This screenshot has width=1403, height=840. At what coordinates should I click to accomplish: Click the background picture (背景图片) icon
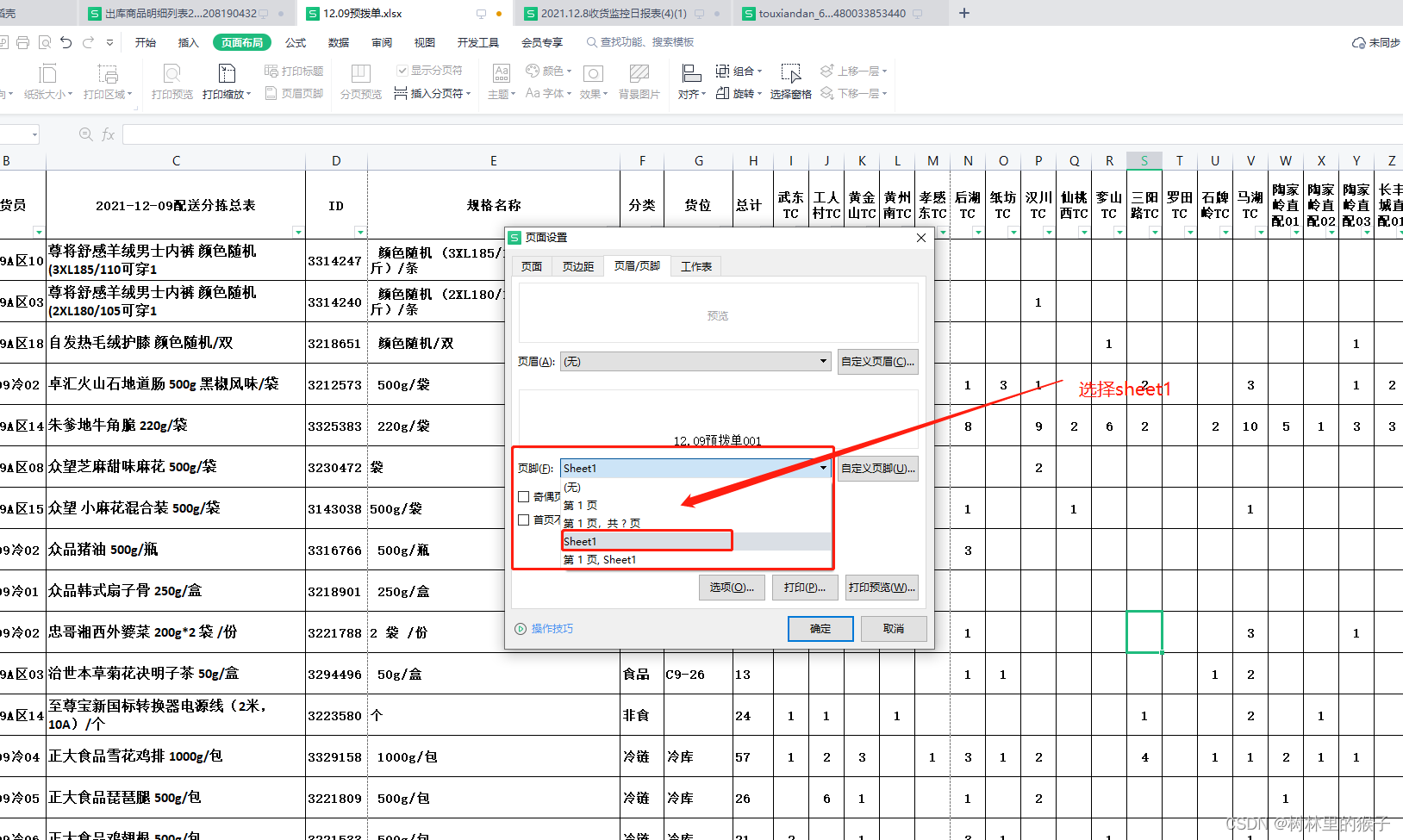(x=639, y=83)
